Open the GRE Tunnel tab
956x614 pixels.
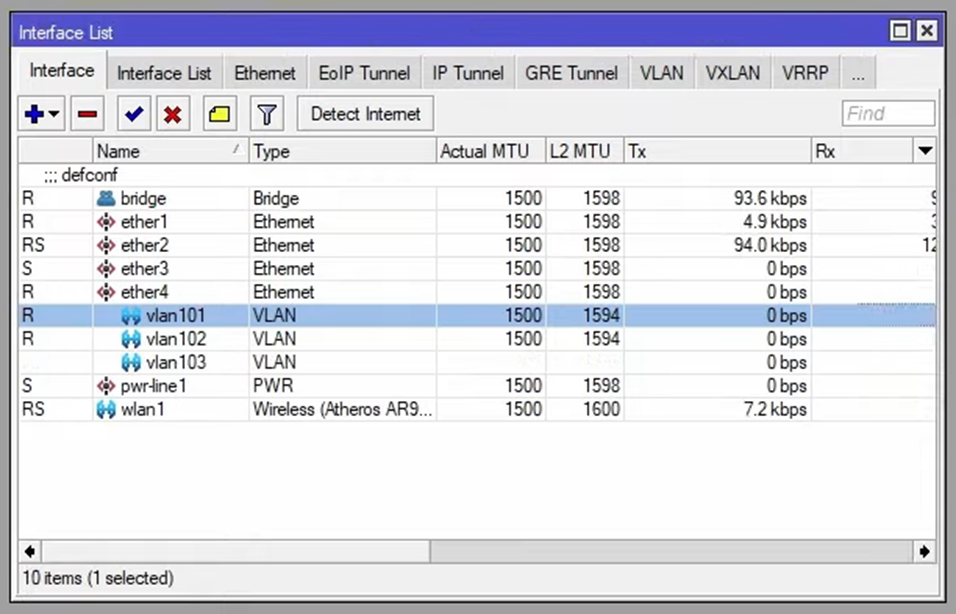coord(571,72)
